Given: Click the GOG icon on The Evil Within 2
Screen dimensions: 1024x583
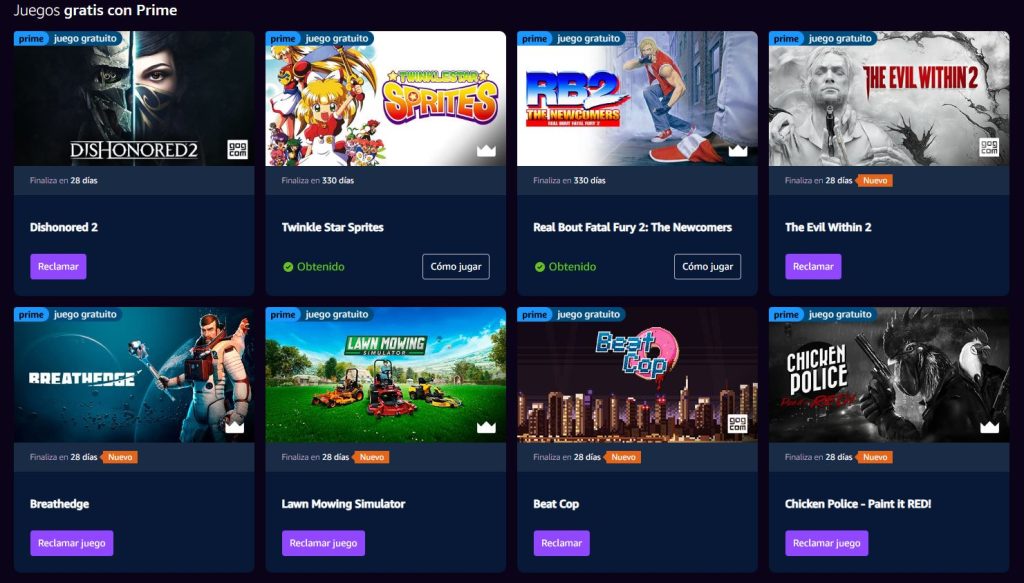Looking at the screenshot, I should point(989,148).
